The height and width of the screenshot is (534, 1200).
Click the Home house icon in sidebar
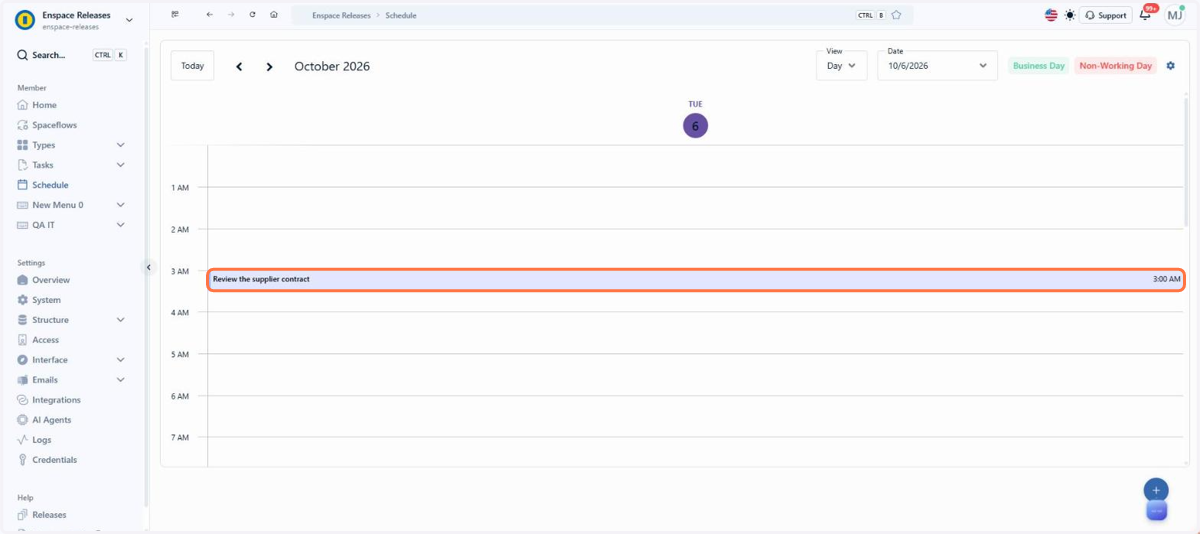tap(23, 105)
